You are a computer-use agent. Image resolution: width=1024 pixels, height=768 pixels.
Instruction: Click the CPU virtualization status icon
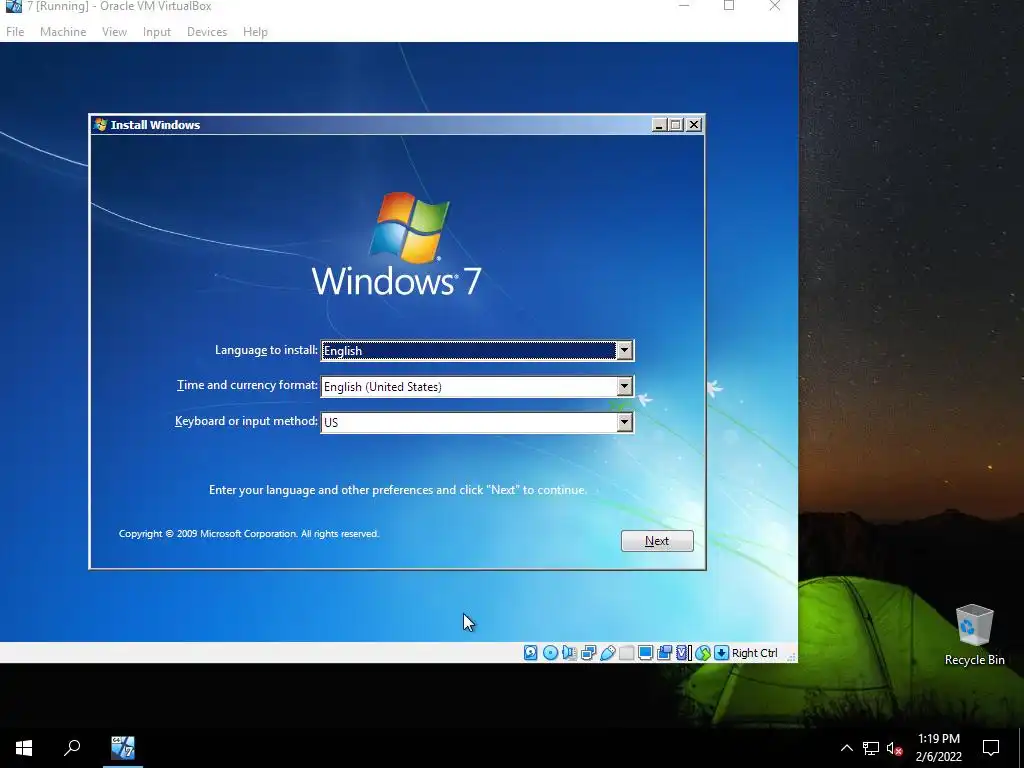point(683,652)
